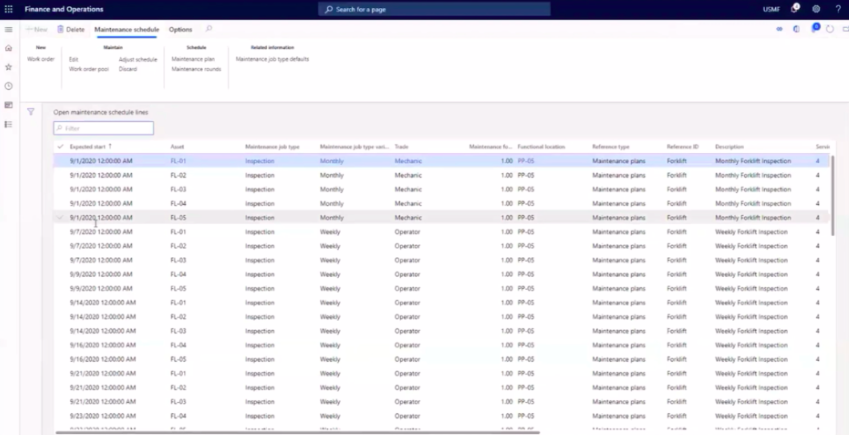849x435 pixels.
Task: Select the row checkbox for FL-05 Monthly
Action: coord(60,217)
